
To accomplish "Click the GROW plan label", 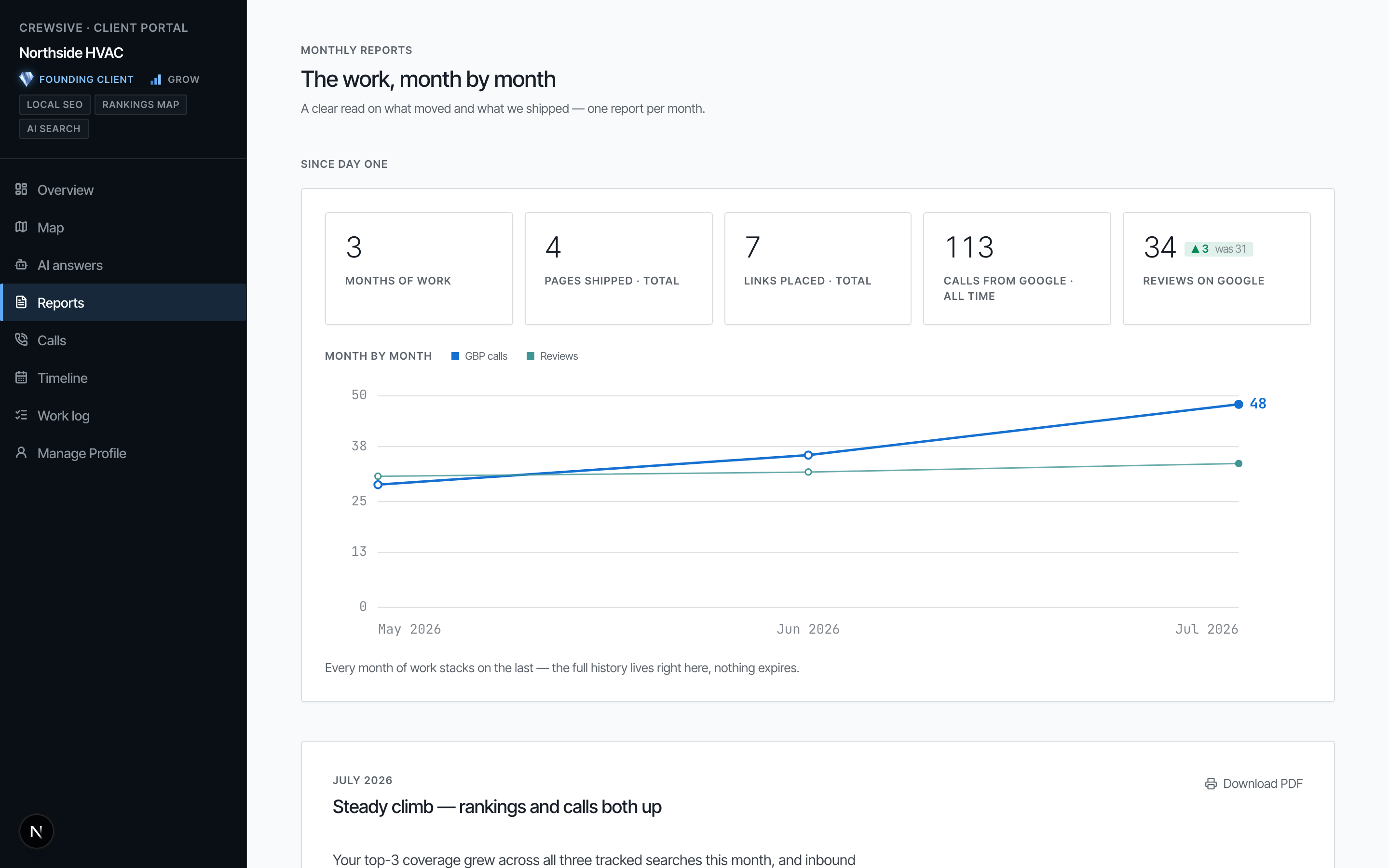I will (x=184, y=79).
